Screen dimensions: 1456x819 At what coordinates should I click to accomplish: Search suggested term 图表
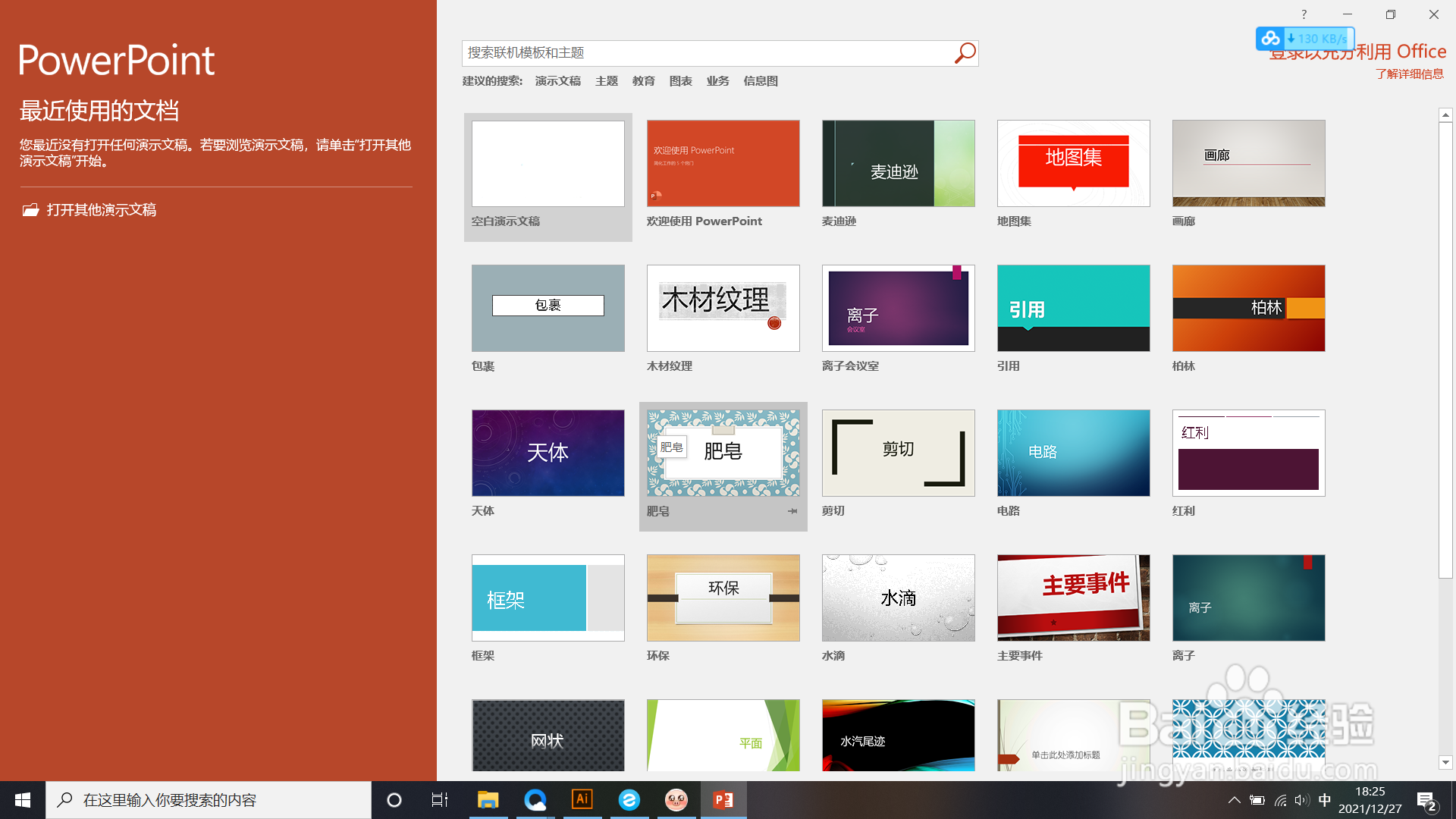pos(681,81)
